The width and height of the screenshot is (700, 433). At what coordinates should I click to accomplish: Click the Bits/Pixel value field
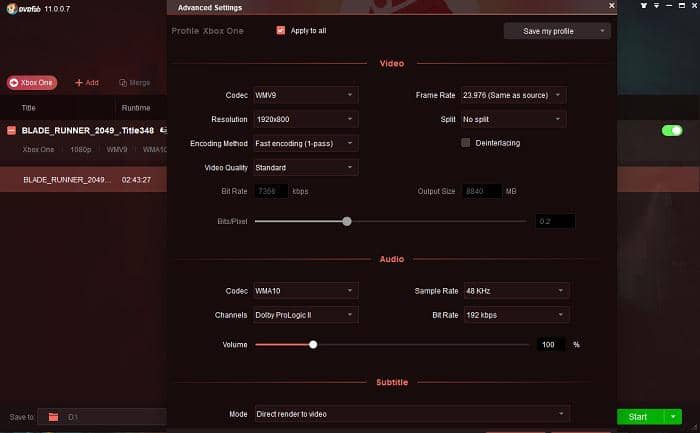pyautogui.click(x=555, y=221)
